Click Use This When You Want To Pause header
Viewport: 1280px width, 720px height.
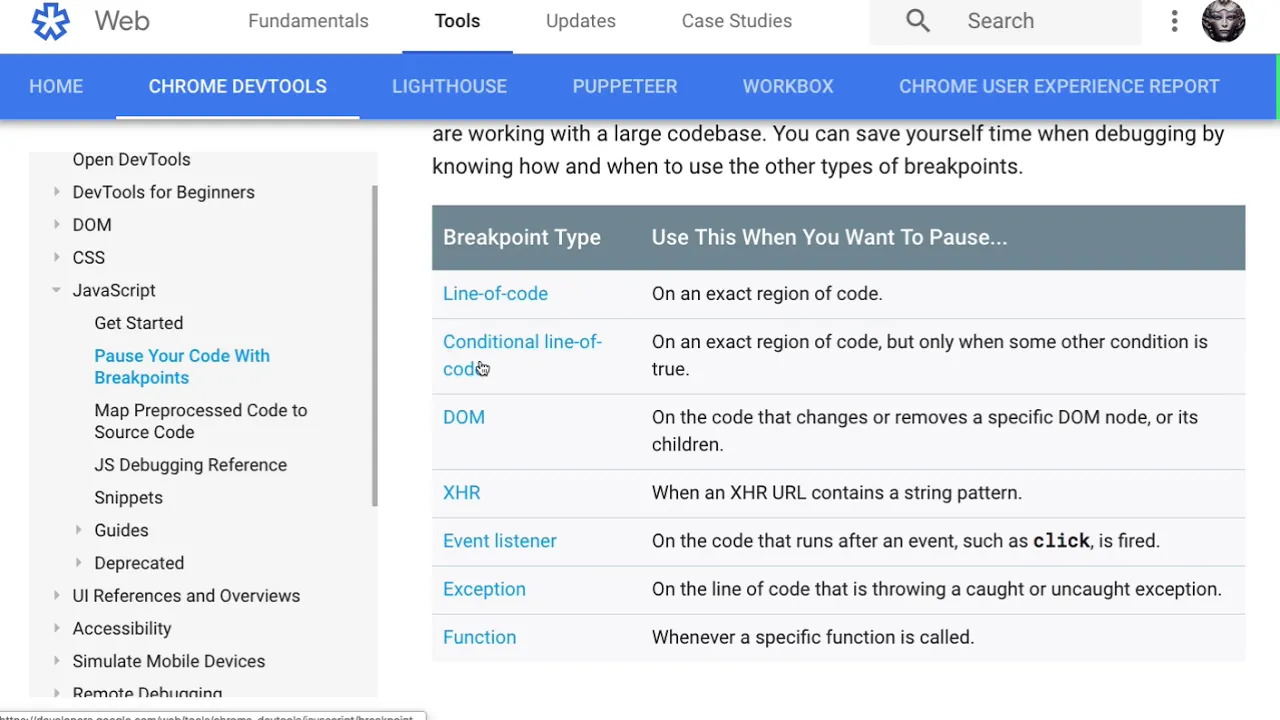click(x=829, y=237)
